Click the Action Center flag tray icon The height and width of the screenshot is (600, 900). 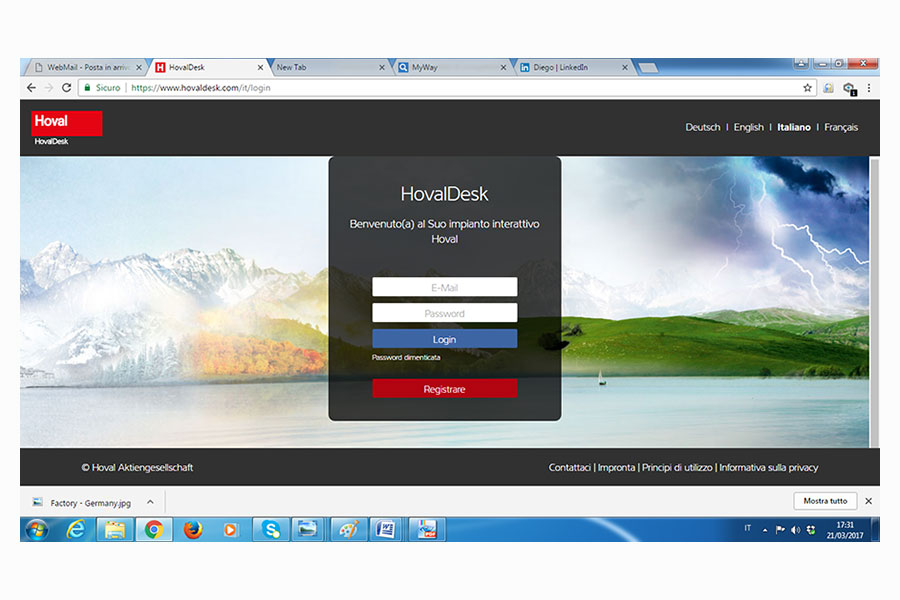[780, 530]
